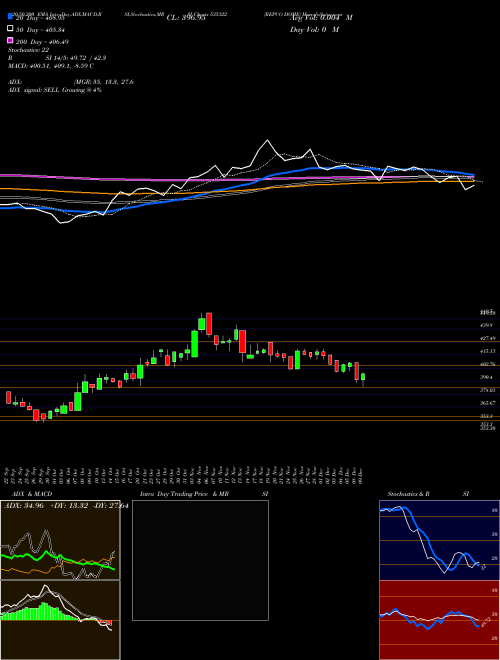Screen dimensions: 500x660
Task: Click the 365.67 price axis label
Action: tap(488, 403)
